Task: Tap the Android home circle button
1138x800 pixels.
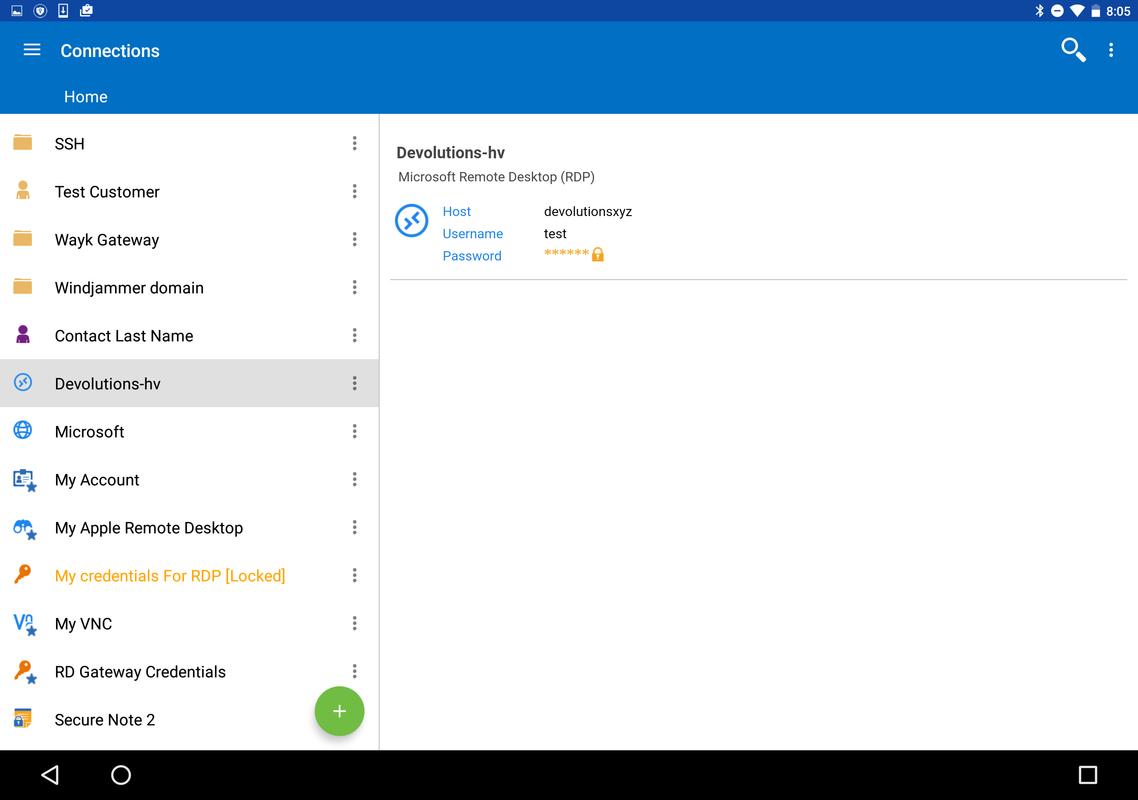Action: pyautogui.click(x=120, y=775)
